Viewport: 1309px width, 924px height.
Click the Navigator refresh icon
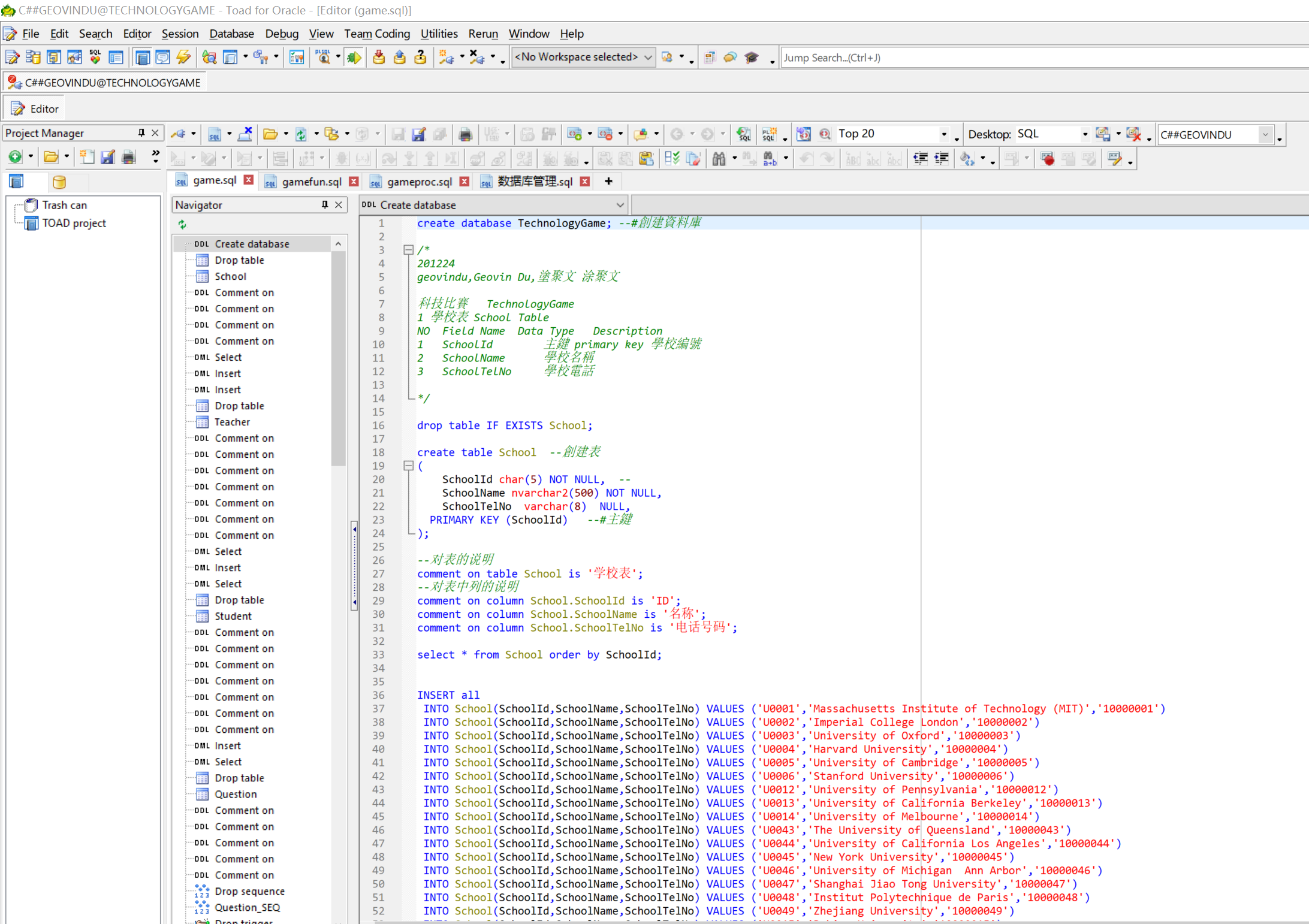pos(182,225)
